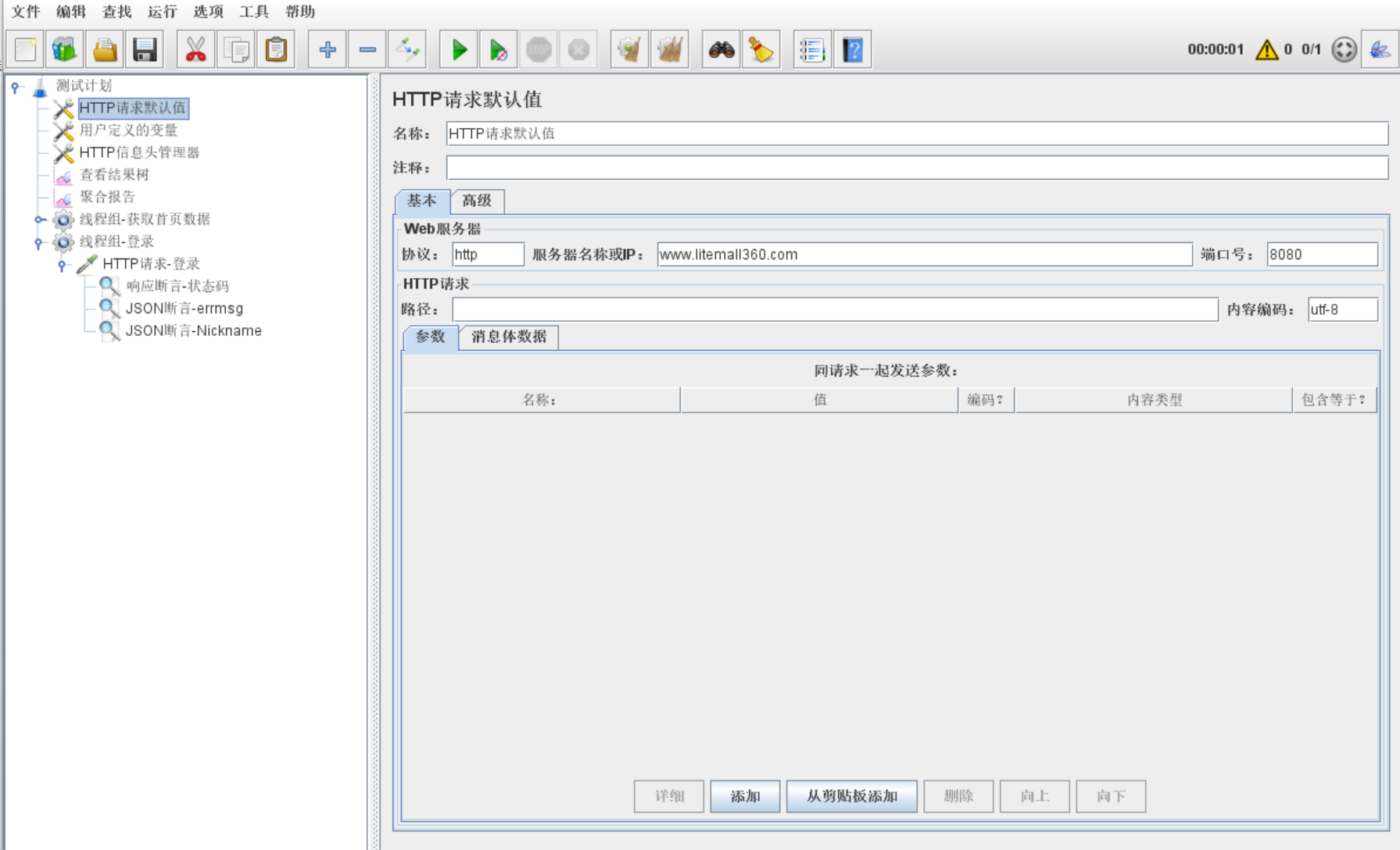Click the 删除 button
Screen dimensions: 1400x850
(x=958, y=796)
